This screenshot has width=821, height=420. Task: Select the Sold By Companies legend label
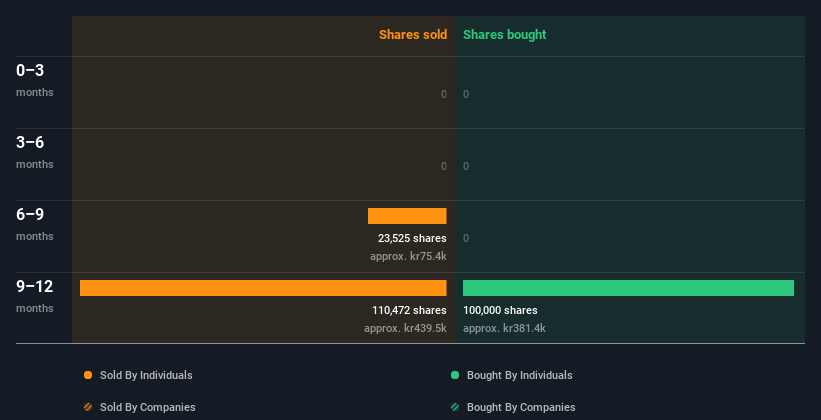(148, 407)
